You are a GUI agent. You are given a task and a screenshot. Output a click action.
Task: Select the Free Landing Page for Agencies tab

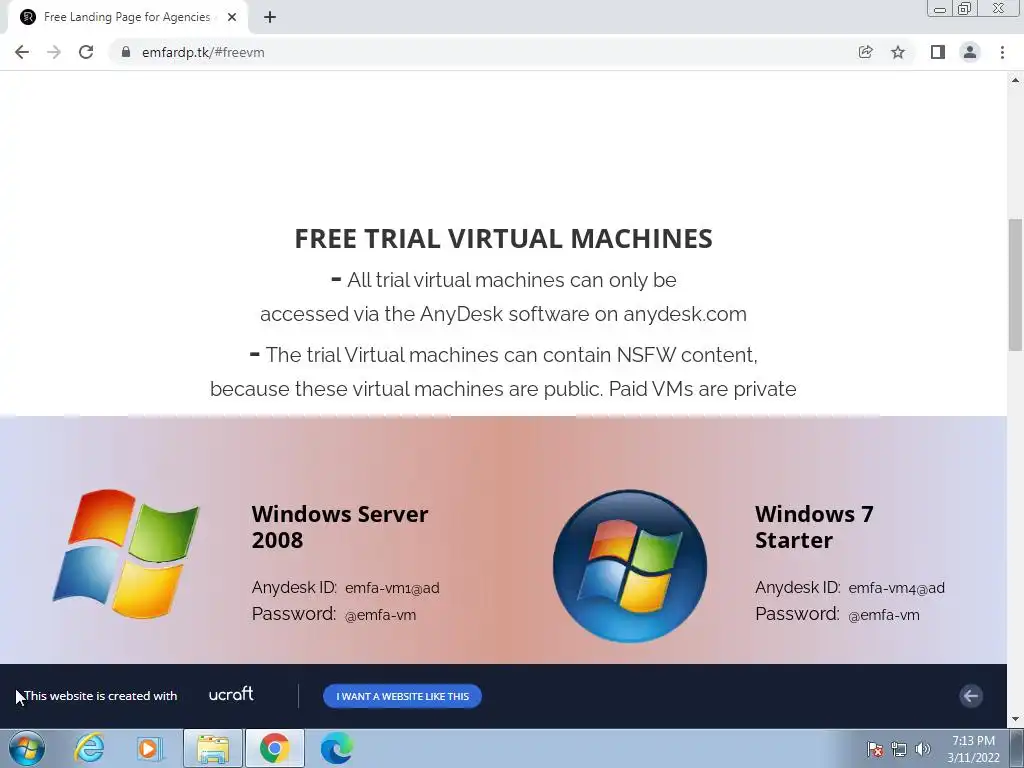pyautogui.click(x=127, y=17)
